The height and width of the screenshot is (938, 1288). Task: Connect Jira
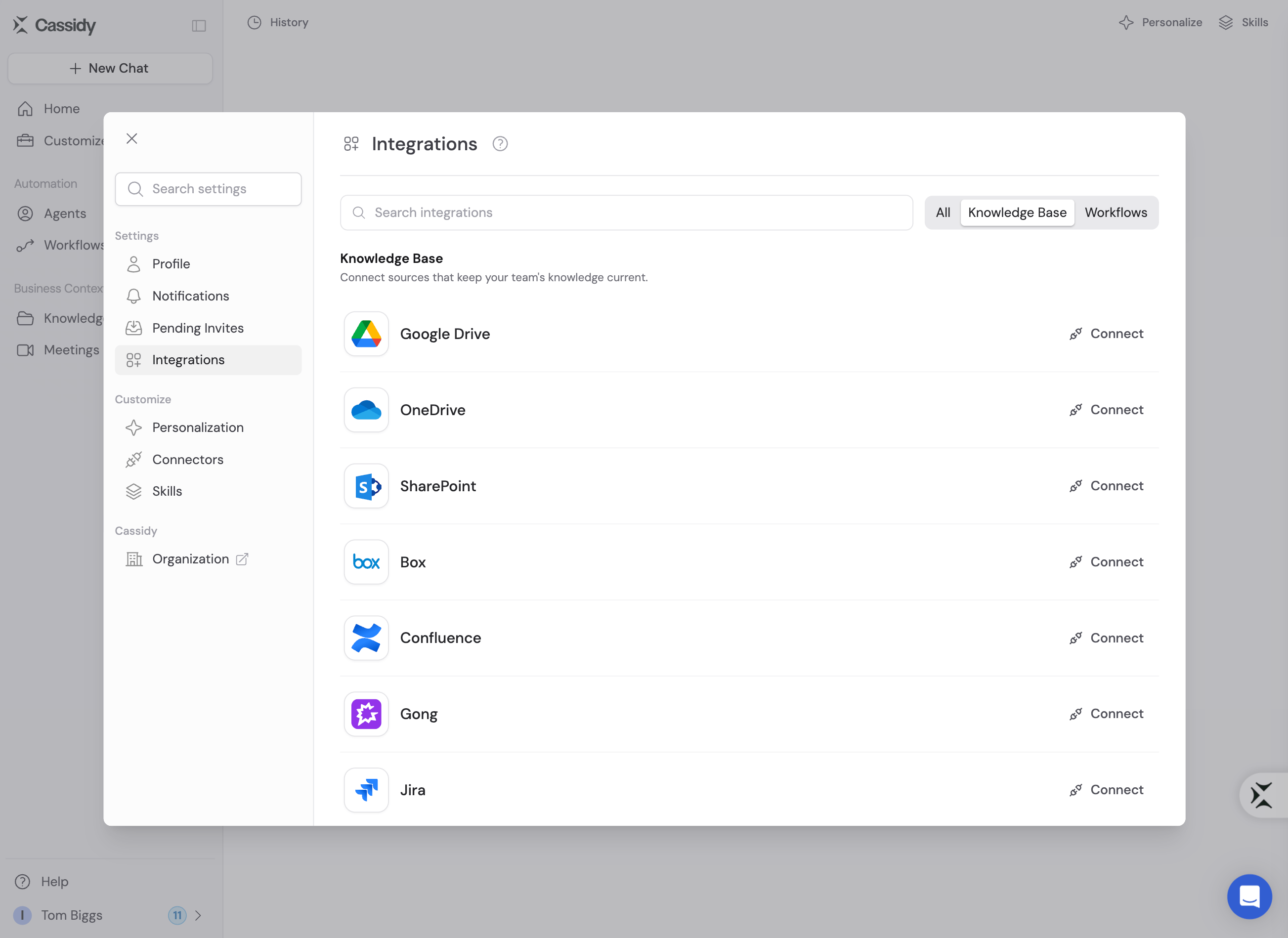click(x=1106, y=790)
